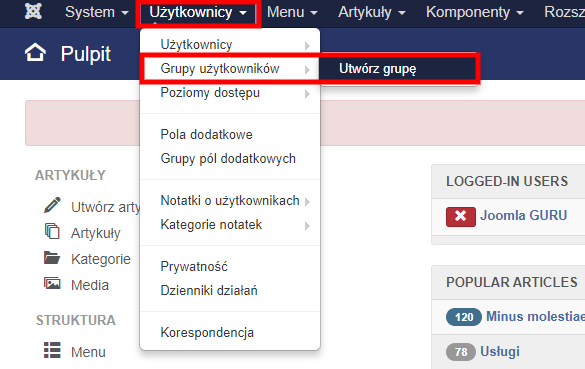The image size is (585, 369).
Task: Click the 78 hits badge
Action: [461, 352]
